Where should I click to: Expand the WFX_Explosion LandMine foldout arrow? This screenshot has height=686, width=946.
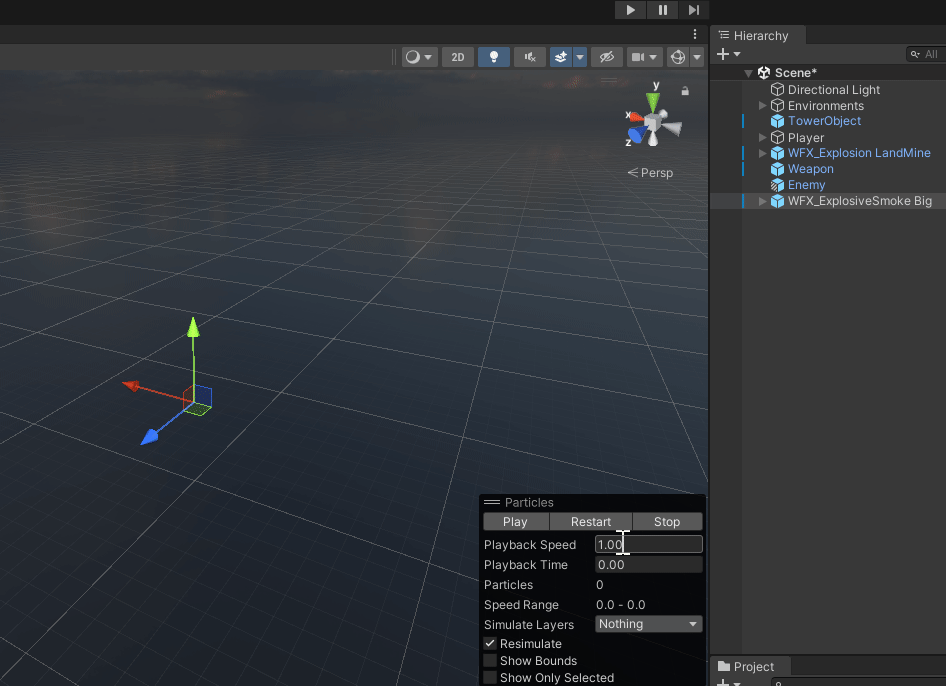[x=763, y=153]
